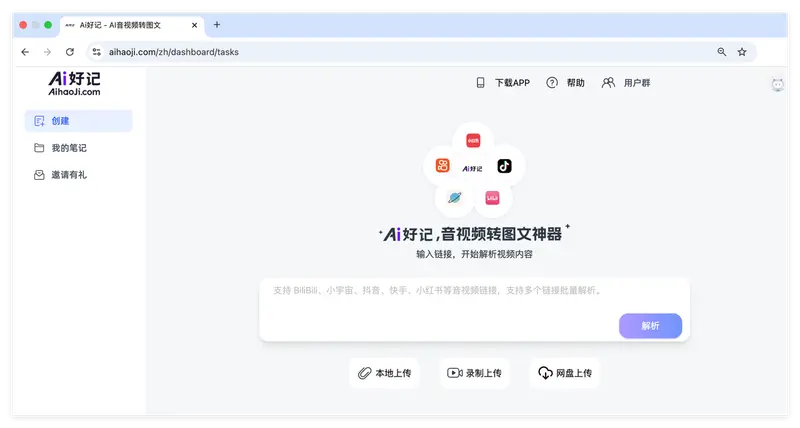Go back with the browser back arrow
Screen dimensions: 800x428
click(25, 52)
